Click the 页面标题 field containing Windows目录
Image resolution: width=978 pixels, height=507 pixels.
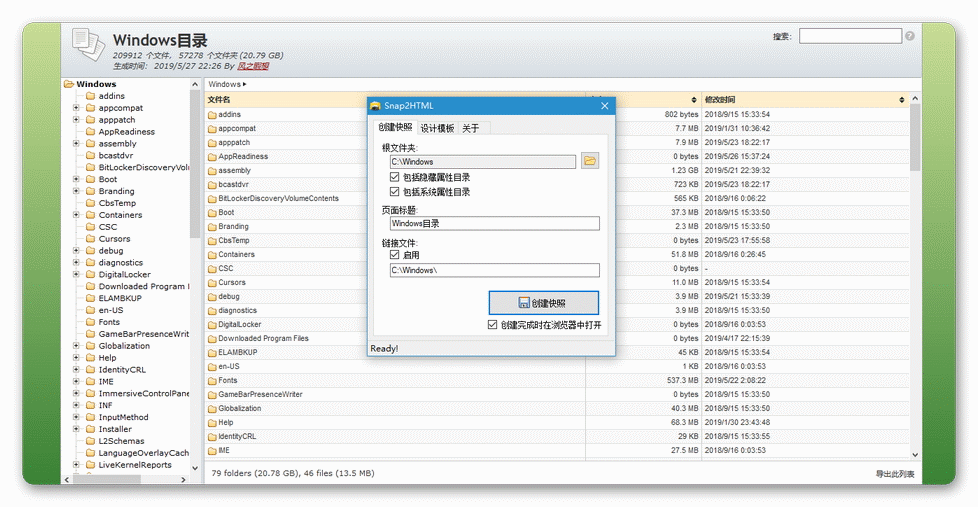(x=495, y=223)
